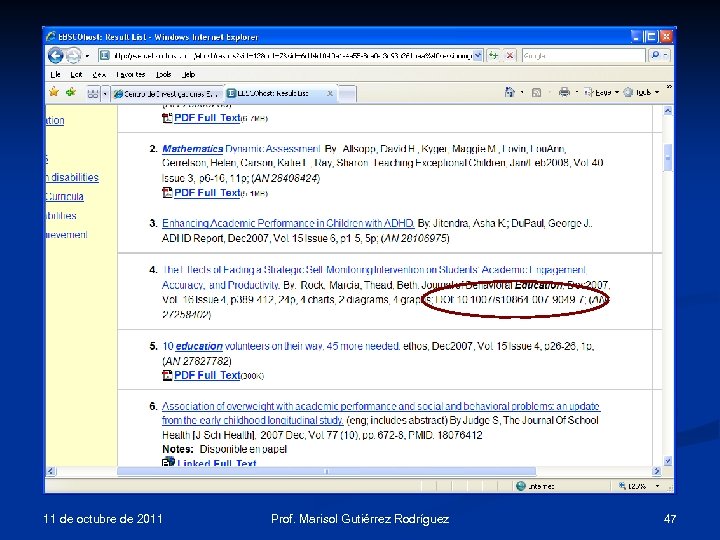Click the Refresh page icon
The height and width of the screenshot is (540, 720).
tap(494, 56)
